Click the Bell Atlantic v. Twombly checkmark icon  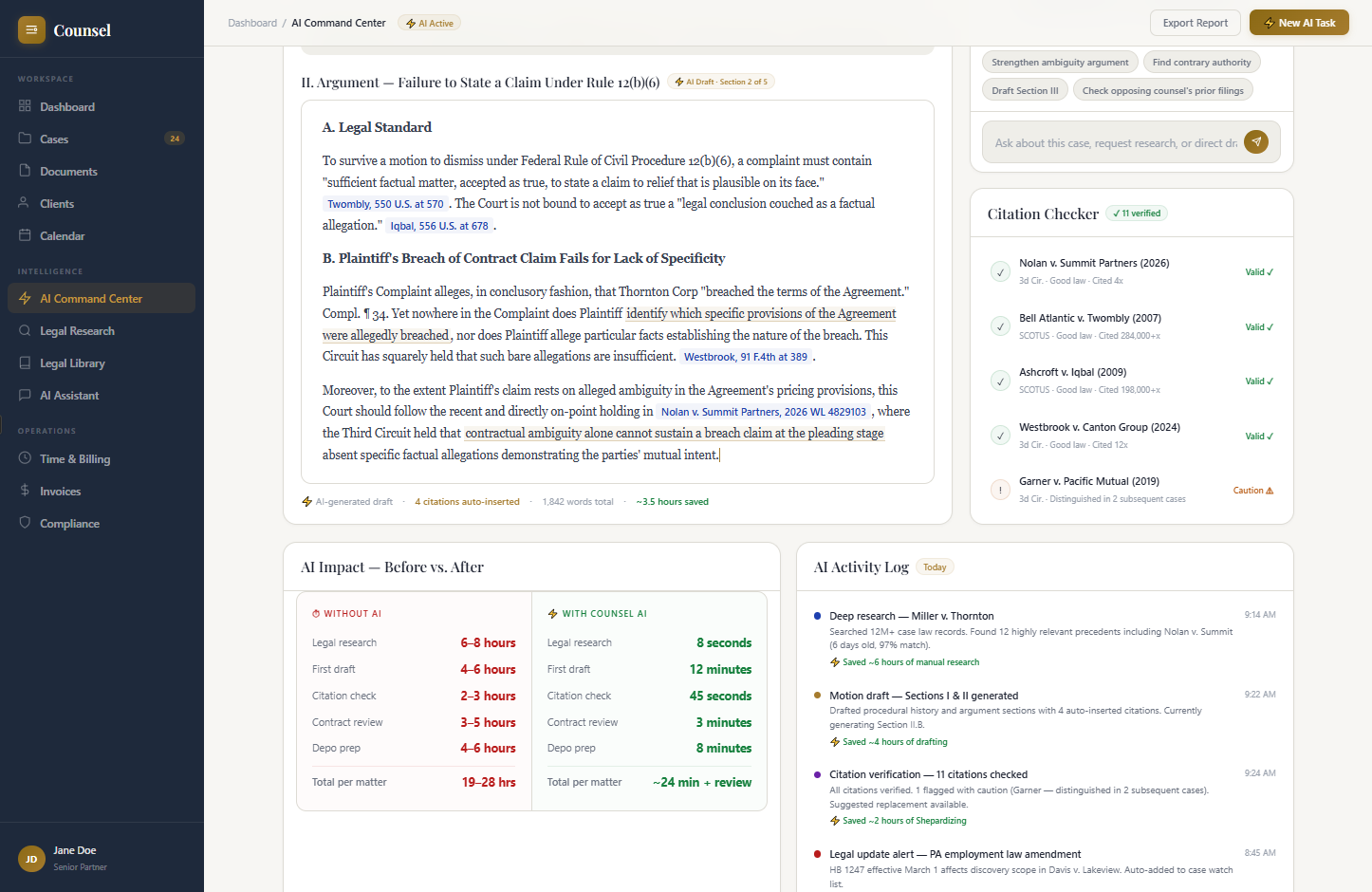(1000, 326)
